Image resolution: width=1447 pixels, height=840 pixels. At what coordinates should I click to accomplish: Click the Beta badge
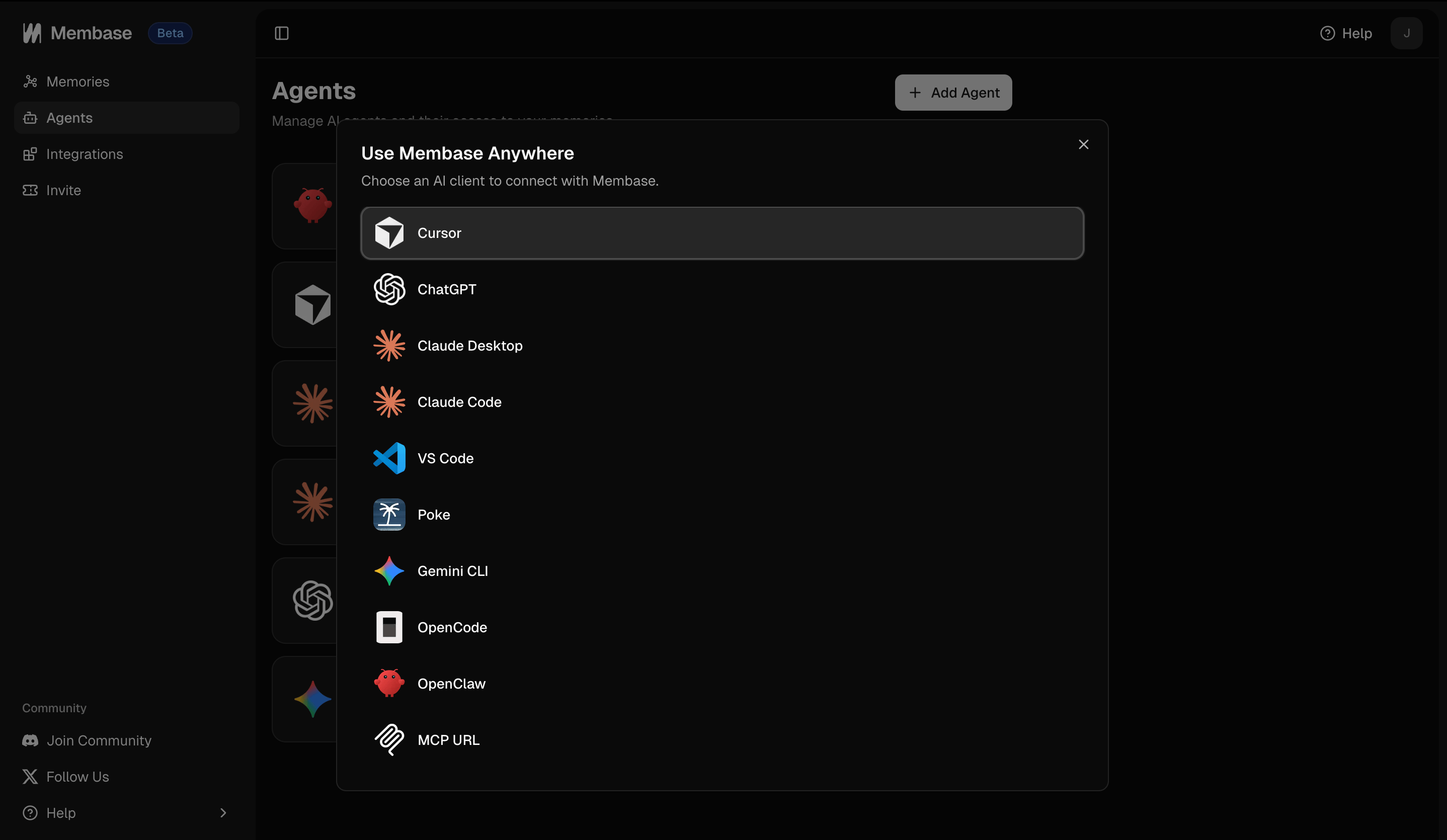[x=170, y=33]
